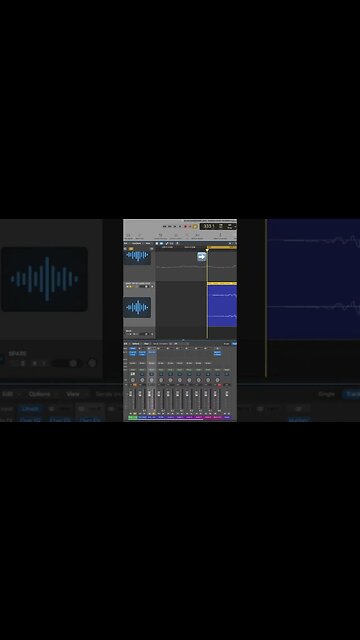This screenshot has height=640, width=360.
Task: Open the tracks area View menu
Action: tap(148, 243)
